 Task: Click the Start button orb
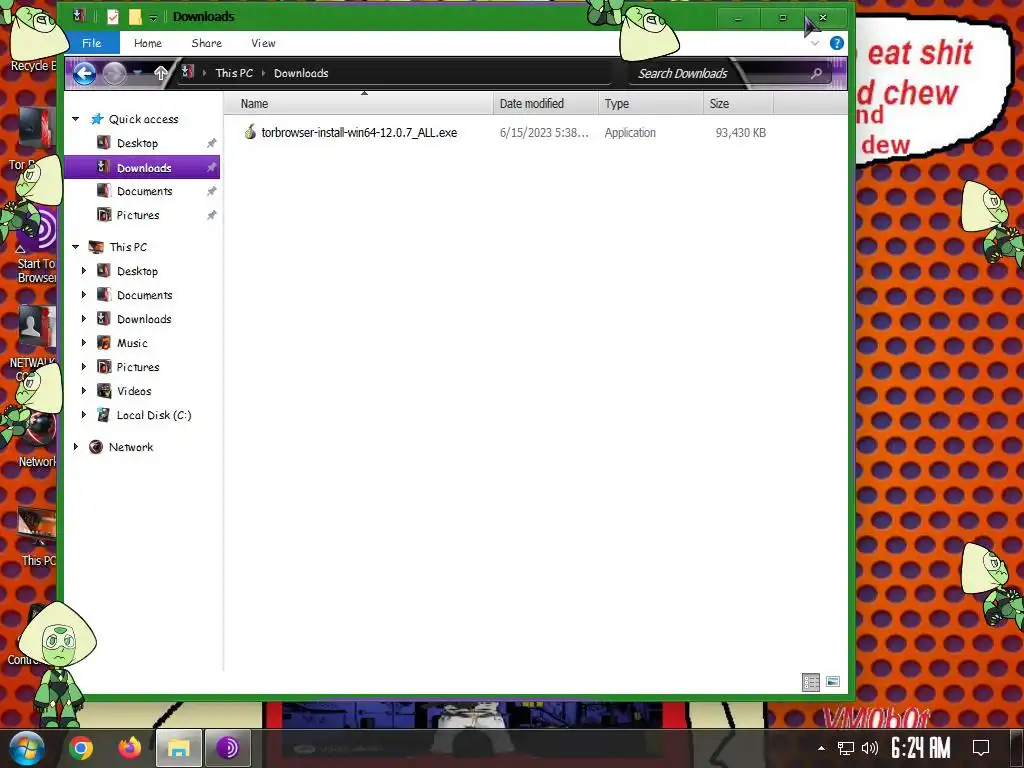26,748
